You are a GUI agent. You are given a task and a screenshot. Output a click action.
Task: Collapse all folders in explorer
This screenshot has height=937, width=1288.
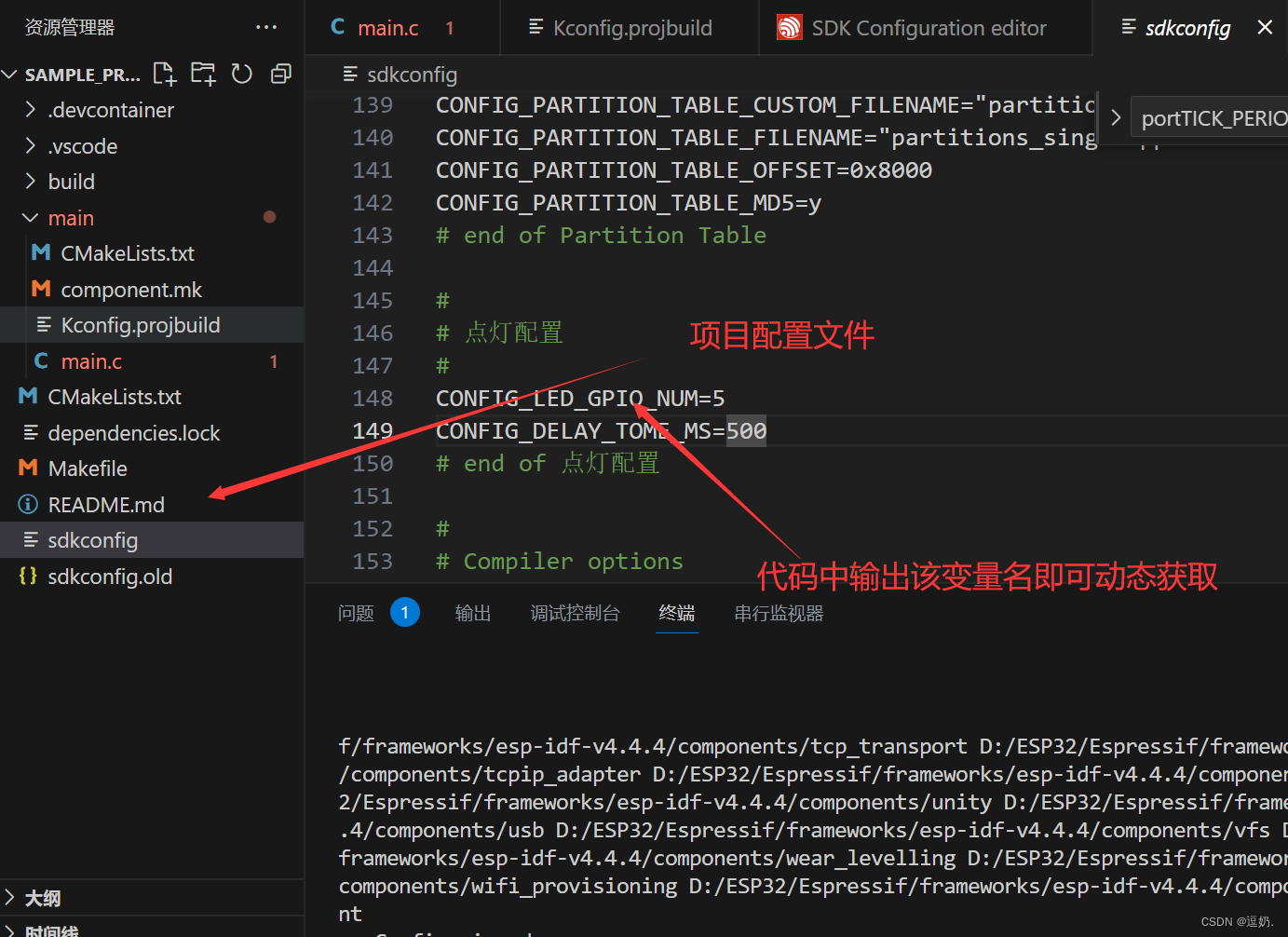[x=280, y=74]
